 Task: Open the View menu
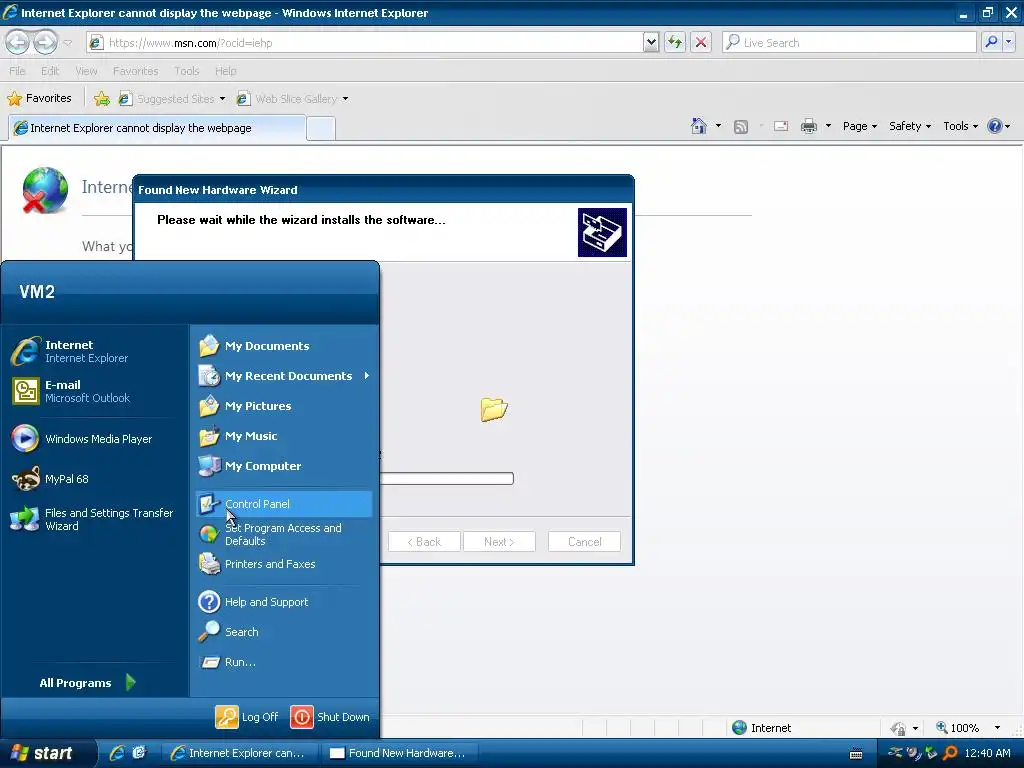coord(86,71)
